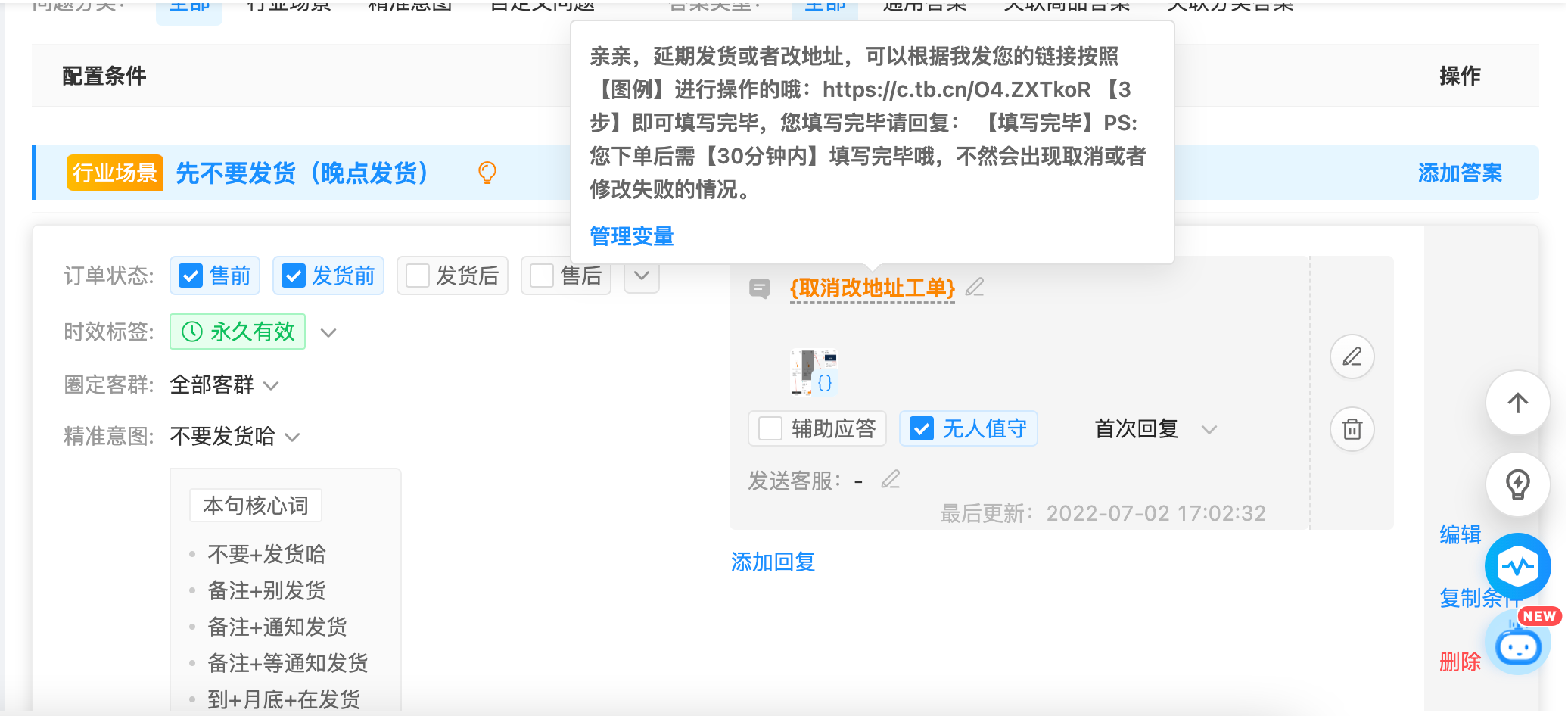Click 添加答案 link

point(1460,173)
